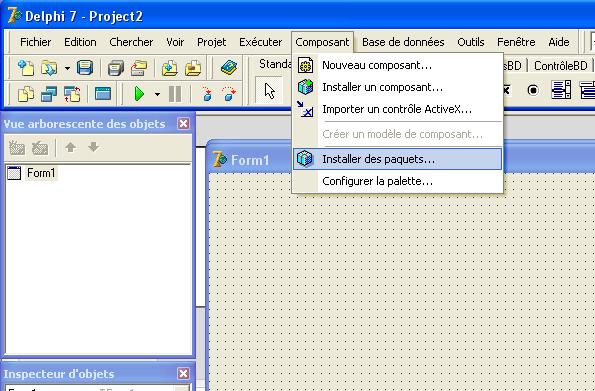Select the RadioButton component in palette
The image size is (595, 391).
pos(533,90)
